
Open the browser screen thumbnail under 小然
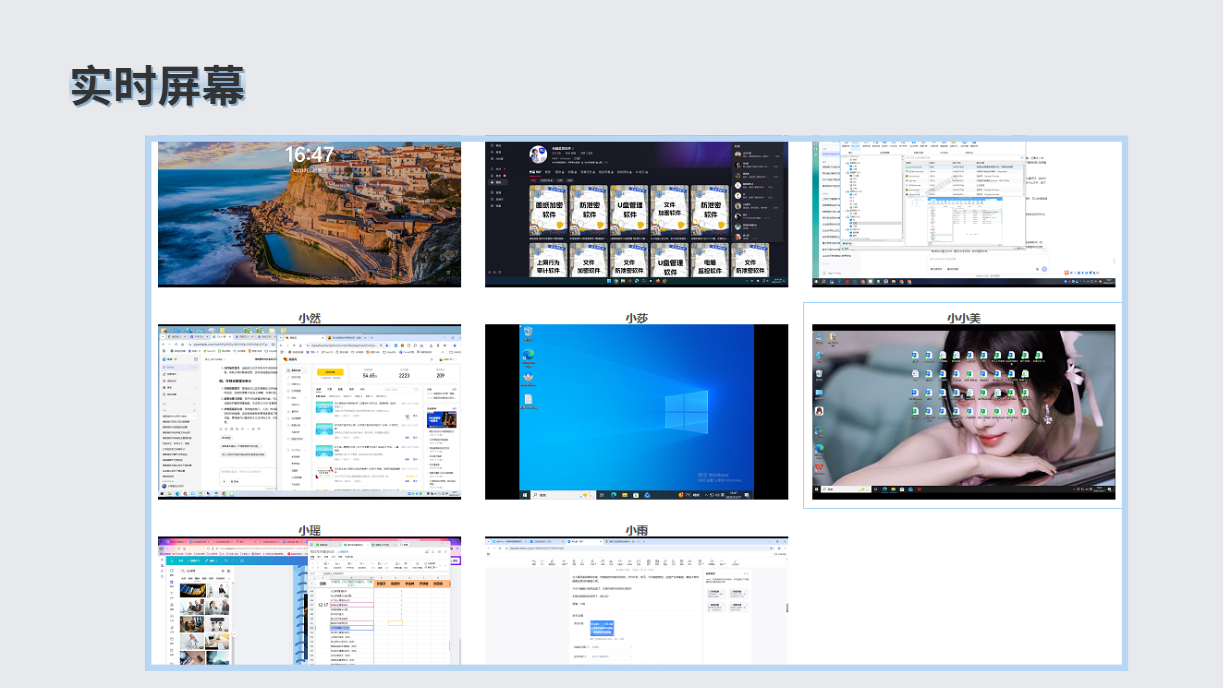(310, 412)
